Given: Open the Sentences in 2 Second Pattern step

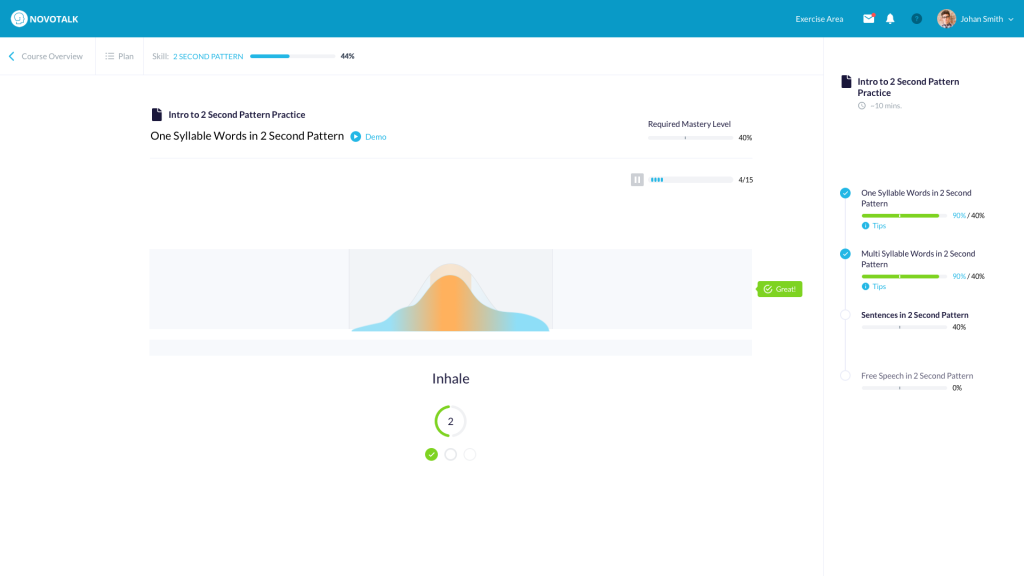Looking at the screenshot, I should pos(914,315).
